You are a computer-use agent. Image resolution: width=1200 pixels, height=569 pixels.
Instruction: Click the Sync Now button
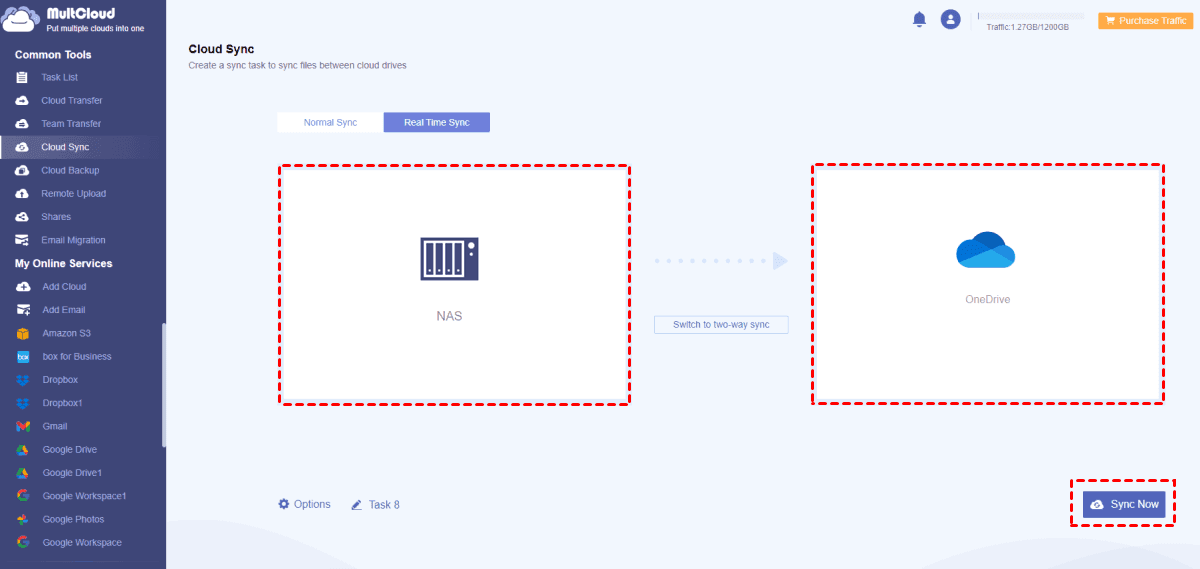[1124, 505]
